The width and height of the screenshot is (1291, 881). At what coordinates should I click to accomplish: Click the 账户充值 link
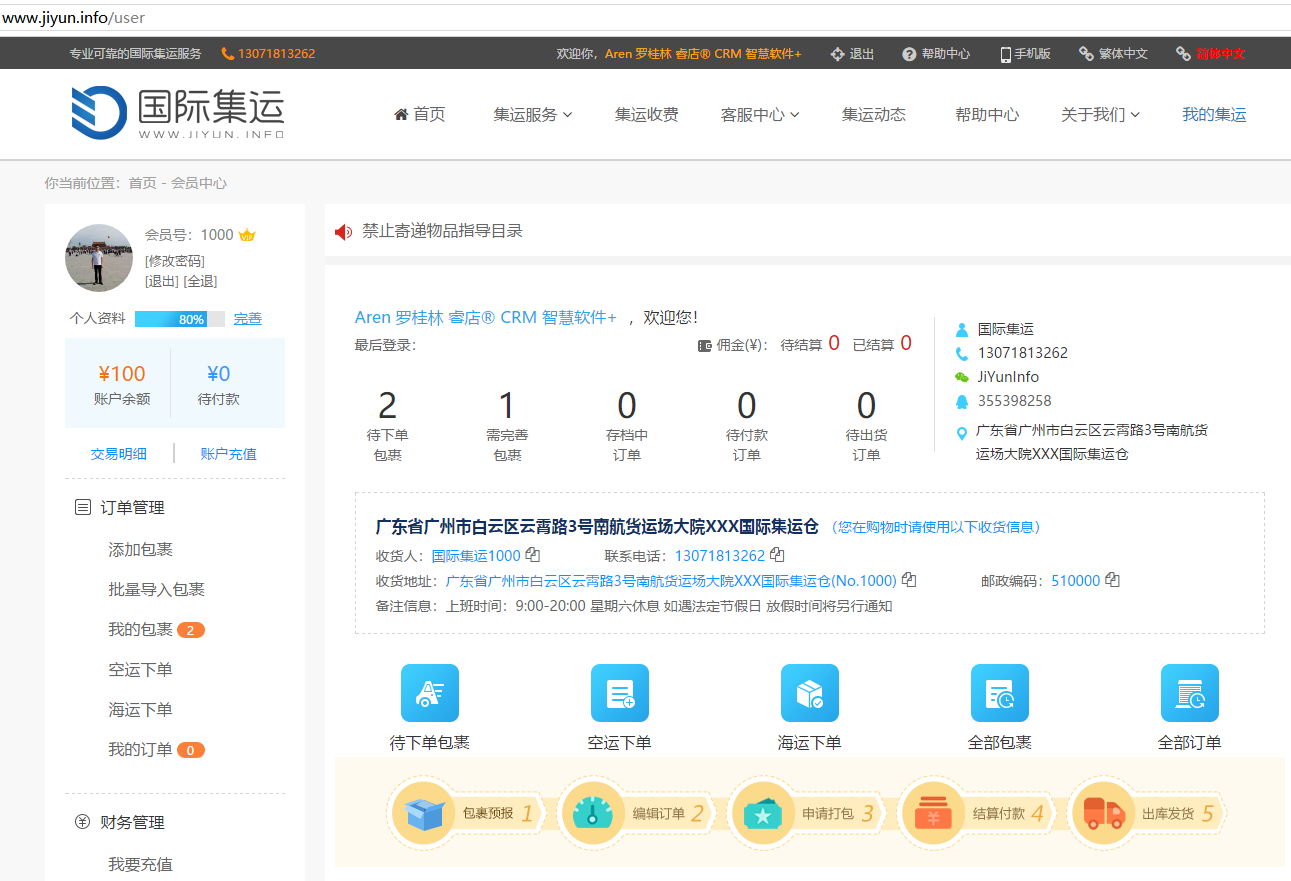(228, 454)
